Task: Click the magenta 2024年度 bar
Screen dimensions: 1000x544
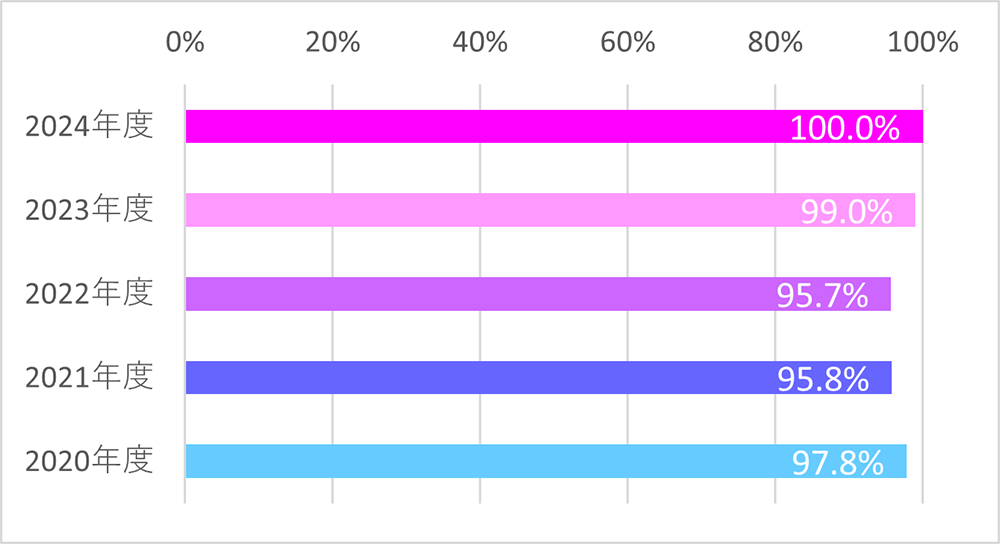Action: [x=480, y=127]
